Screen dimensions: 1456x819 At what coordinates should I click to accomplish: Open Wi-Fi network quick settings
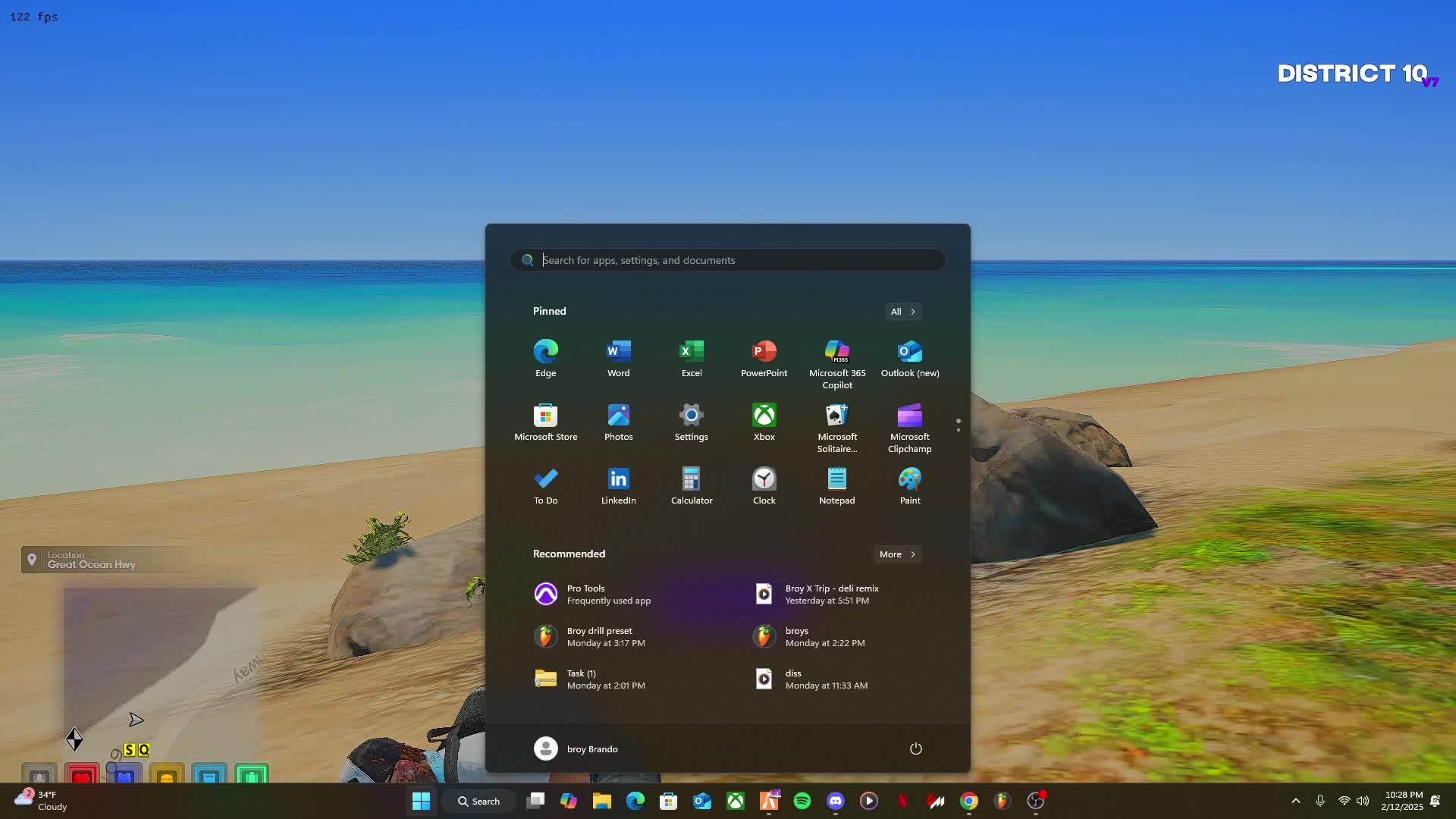point(1344,801)
